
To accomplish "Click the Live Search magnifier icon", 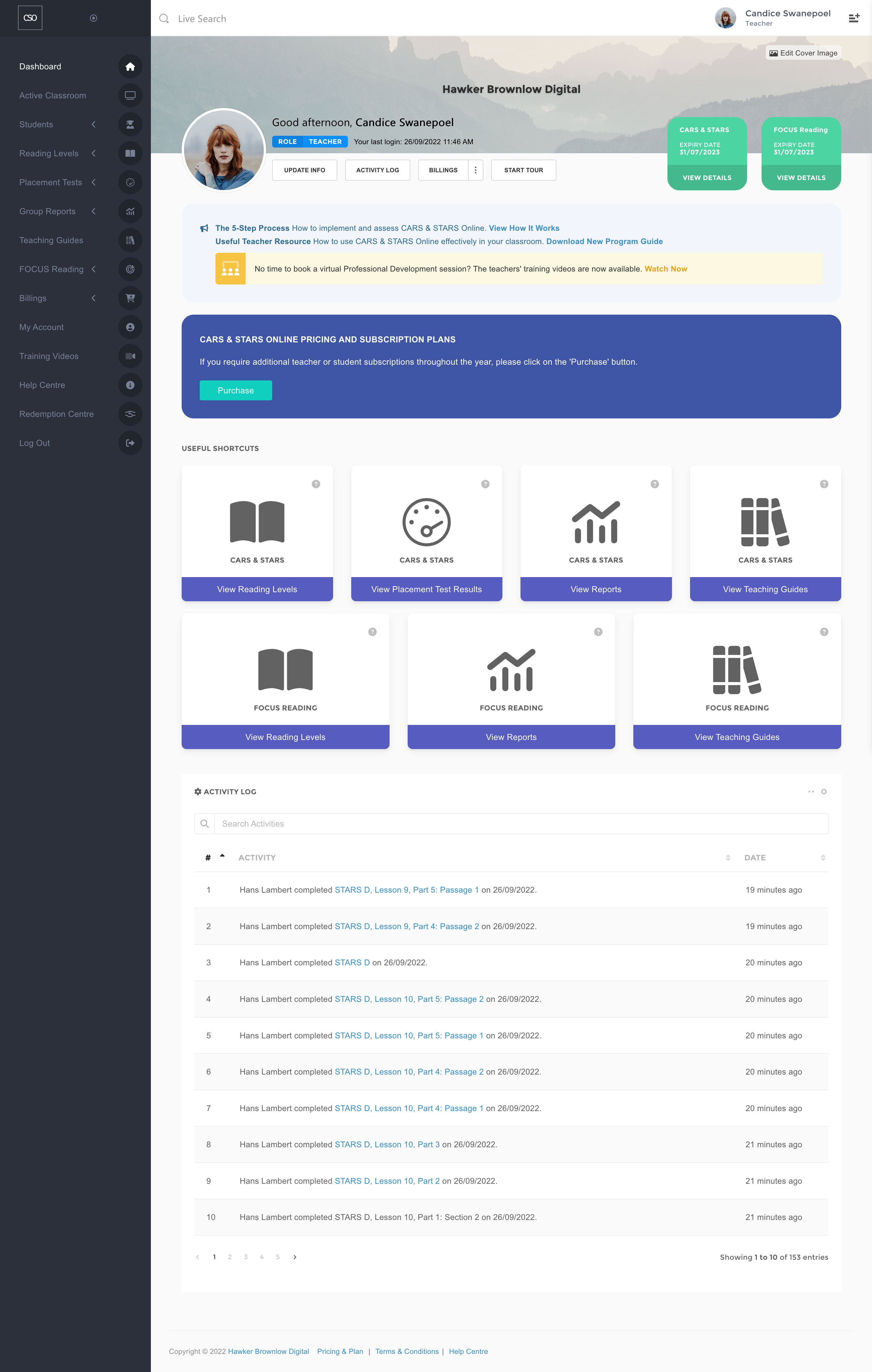I will point(164,19).
